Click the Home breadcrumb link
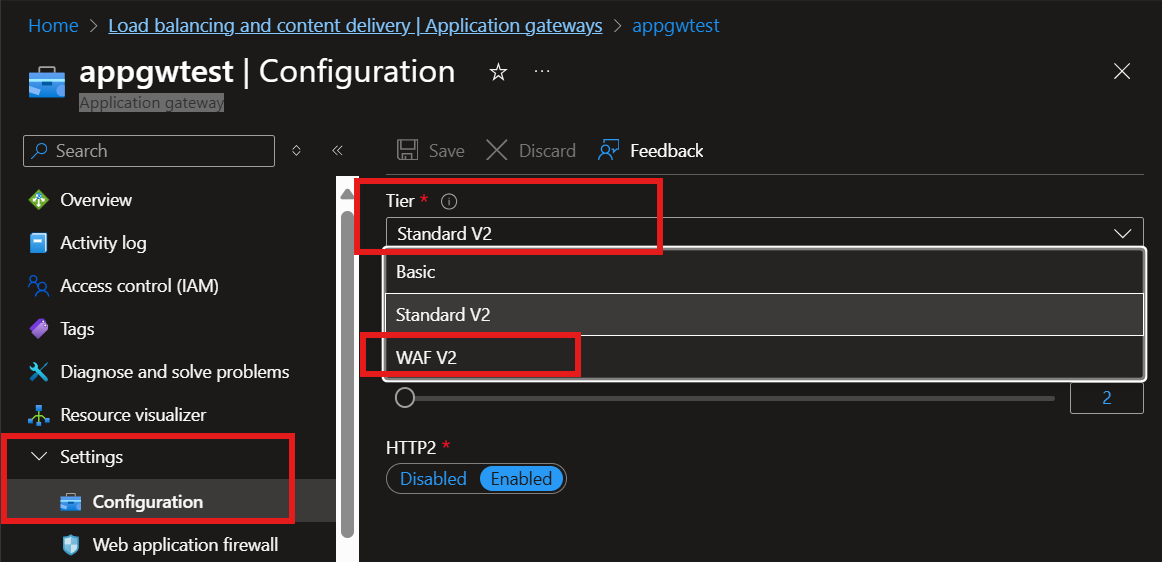The width and height of the screenshot is (1162, 562). (x=53, y=25)
